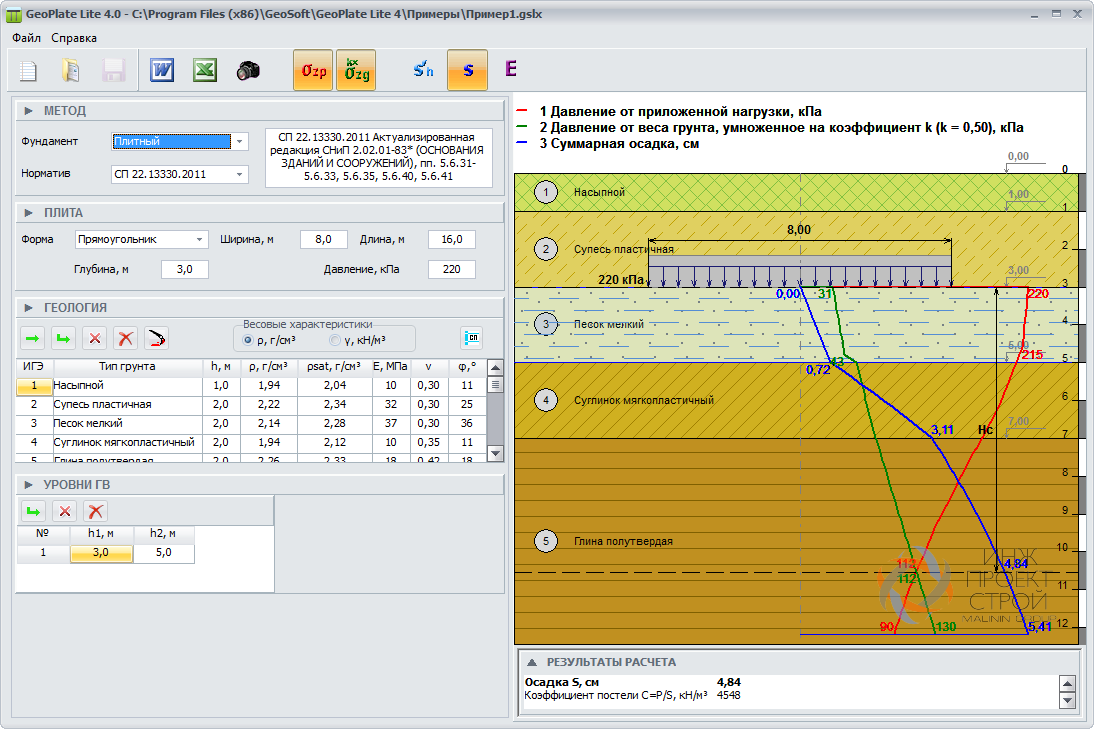This screenshot has height=729, width=1094.
Task: Add a soil layer with the green arrow
Action: point(33,339)
